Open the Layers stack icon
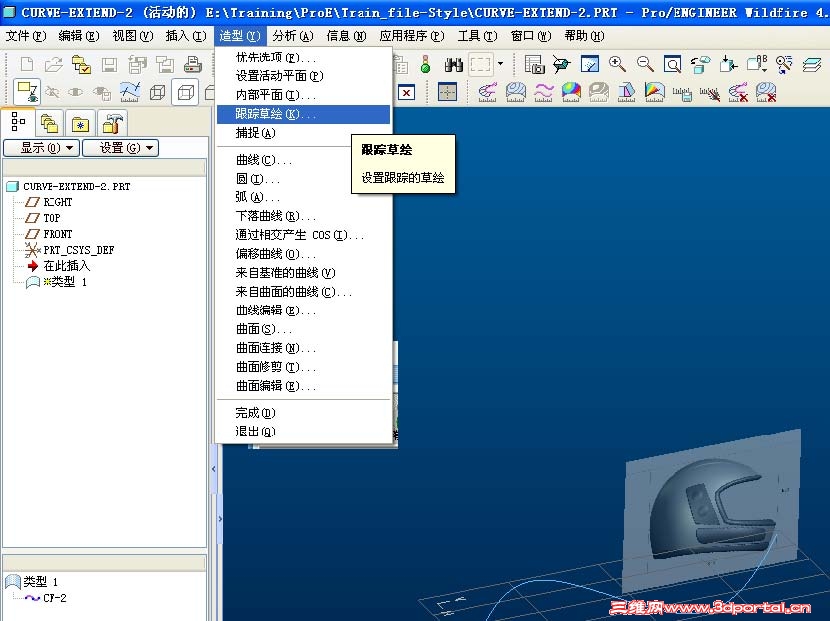This screenshot has height=621, width=830. (x=811, y=65)
